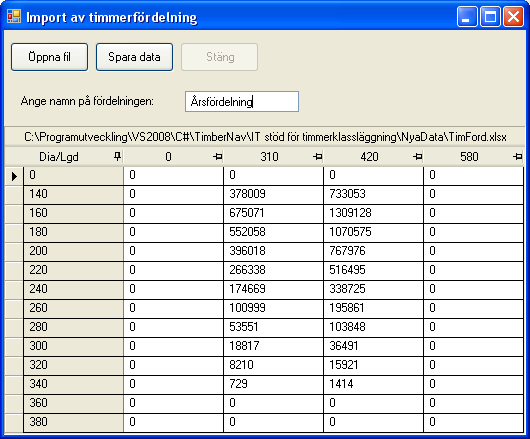530x439 pixels.
Task: Select the cell containing 378009
Action: [x=273, y=194]
